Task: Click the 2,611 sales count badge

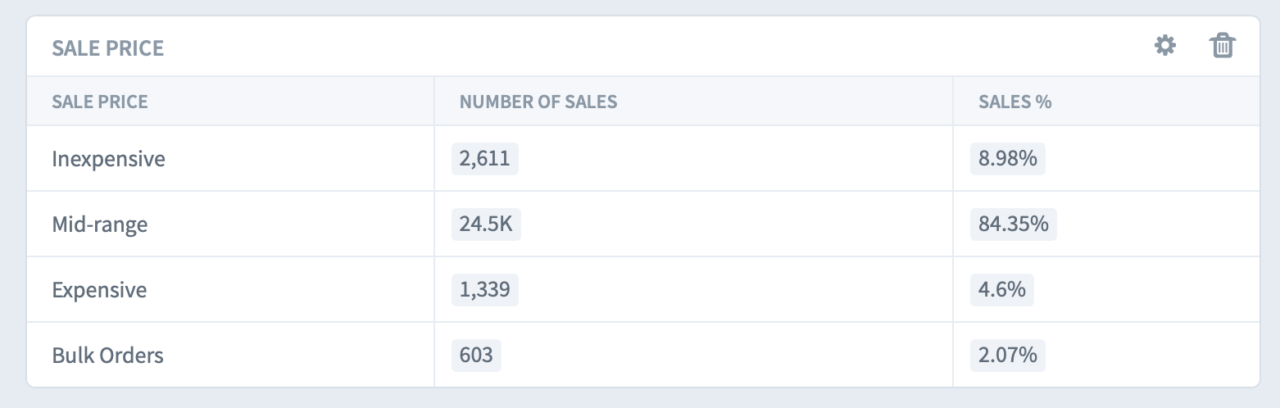Action: (485, 159)
